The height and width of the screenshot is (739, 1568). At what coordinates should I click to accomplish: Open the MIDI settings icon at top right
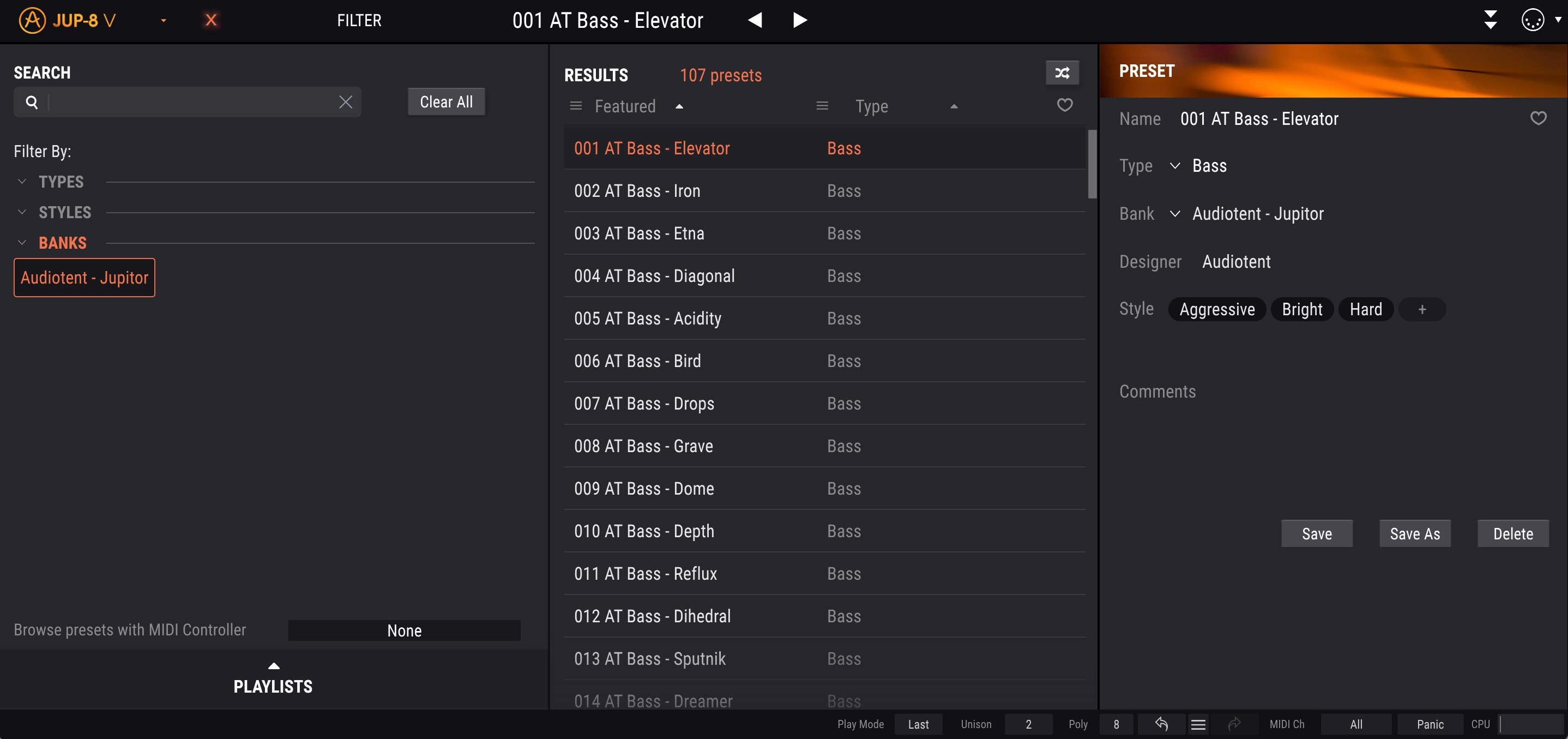point(1532,20)
